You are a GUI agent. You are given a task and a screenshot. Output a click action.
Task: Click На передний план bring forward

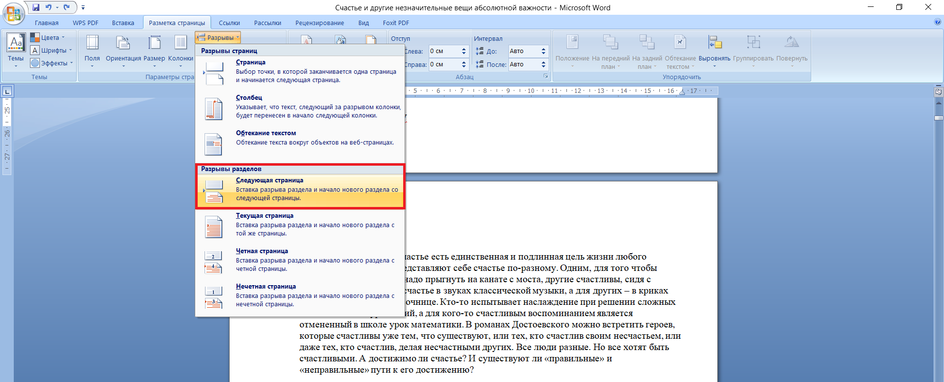pos(610,51)
